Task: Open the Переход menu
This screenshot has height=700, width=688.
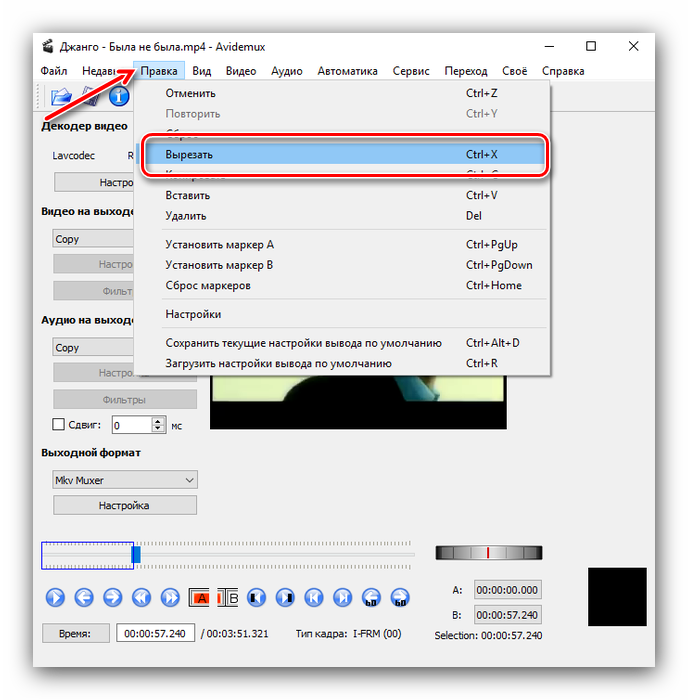Action: (x=466, y=71)
